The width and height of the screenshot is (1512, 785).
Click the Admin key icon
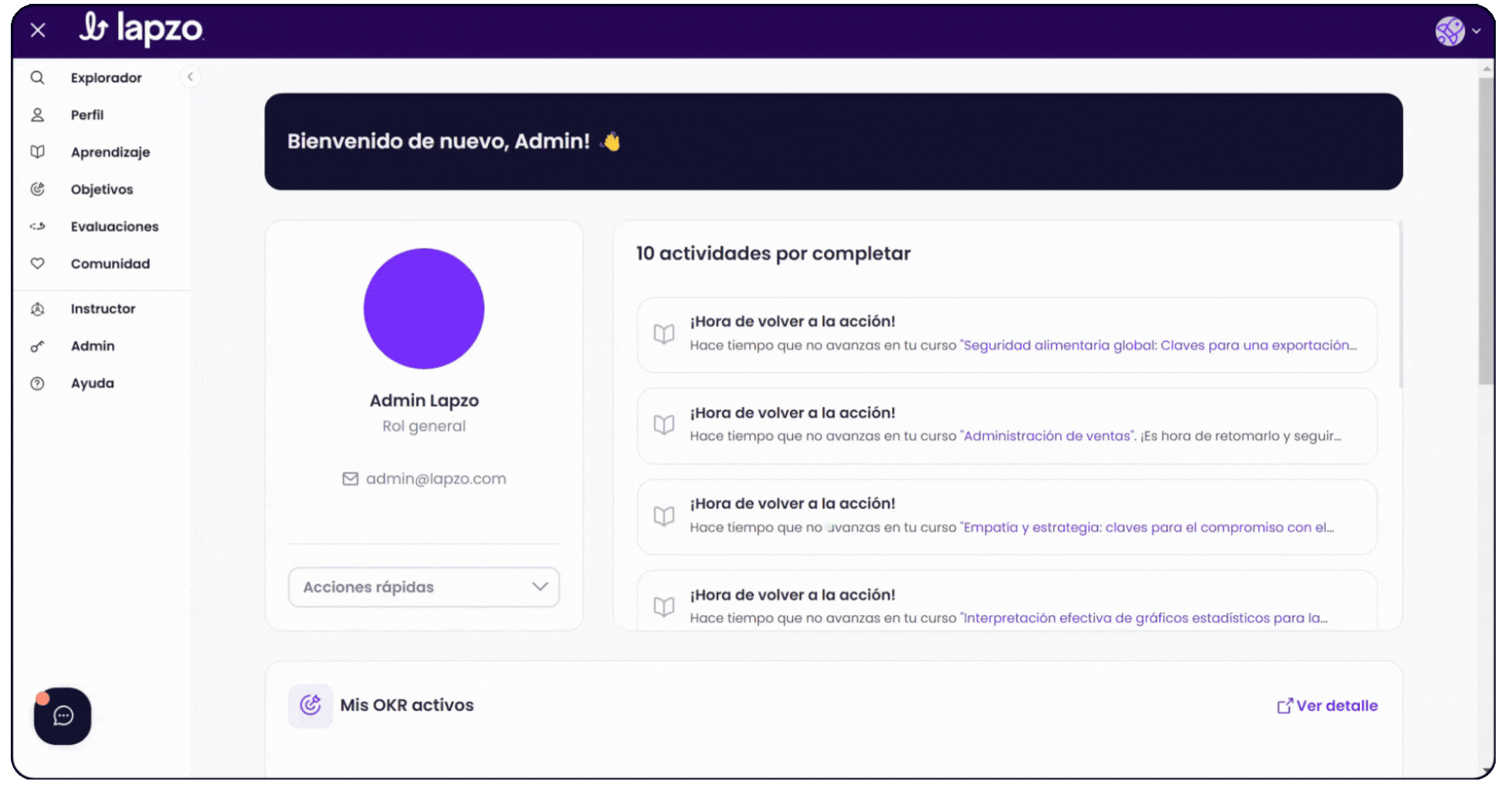(37, 346)
